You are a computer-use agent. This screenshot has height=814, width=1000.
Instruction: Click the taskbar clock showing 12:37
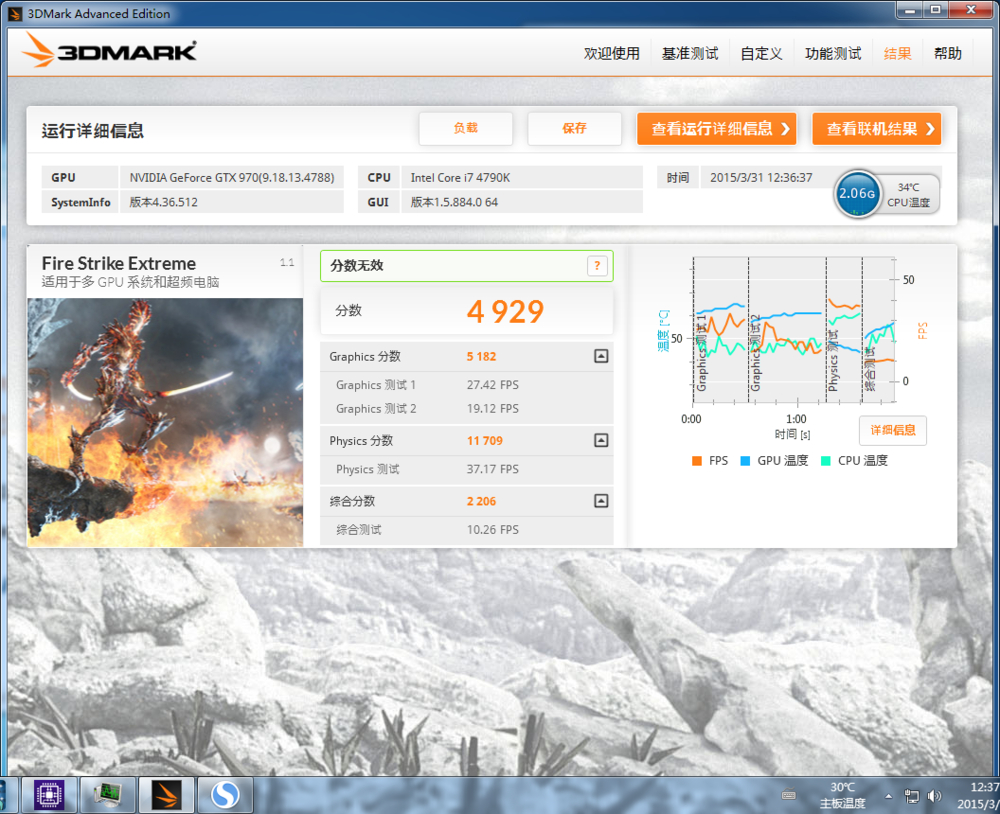[x=978, y=795]
